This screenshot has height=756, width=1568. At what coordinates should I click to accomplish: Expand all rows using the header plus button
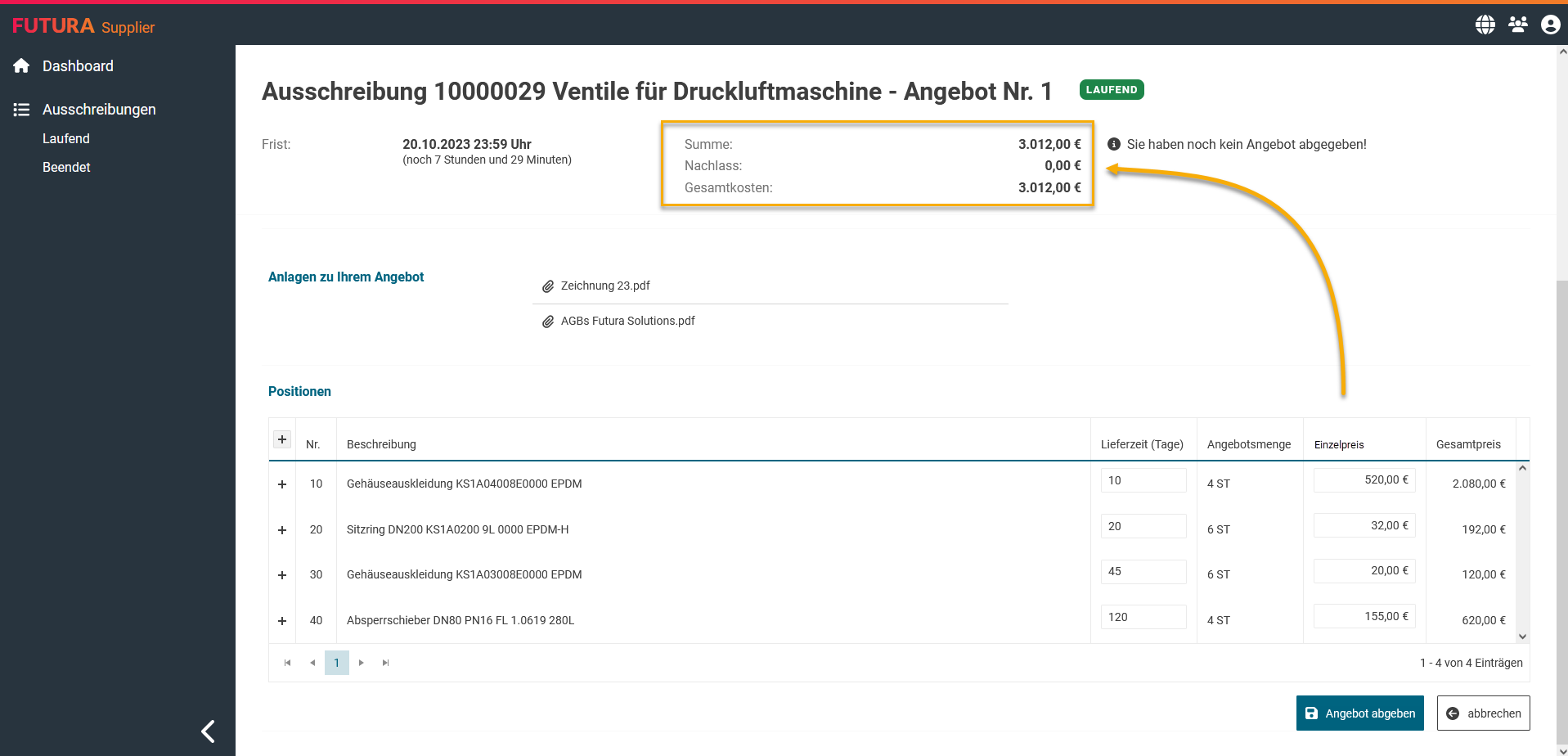pyautogui.click(x=281, y=439)
